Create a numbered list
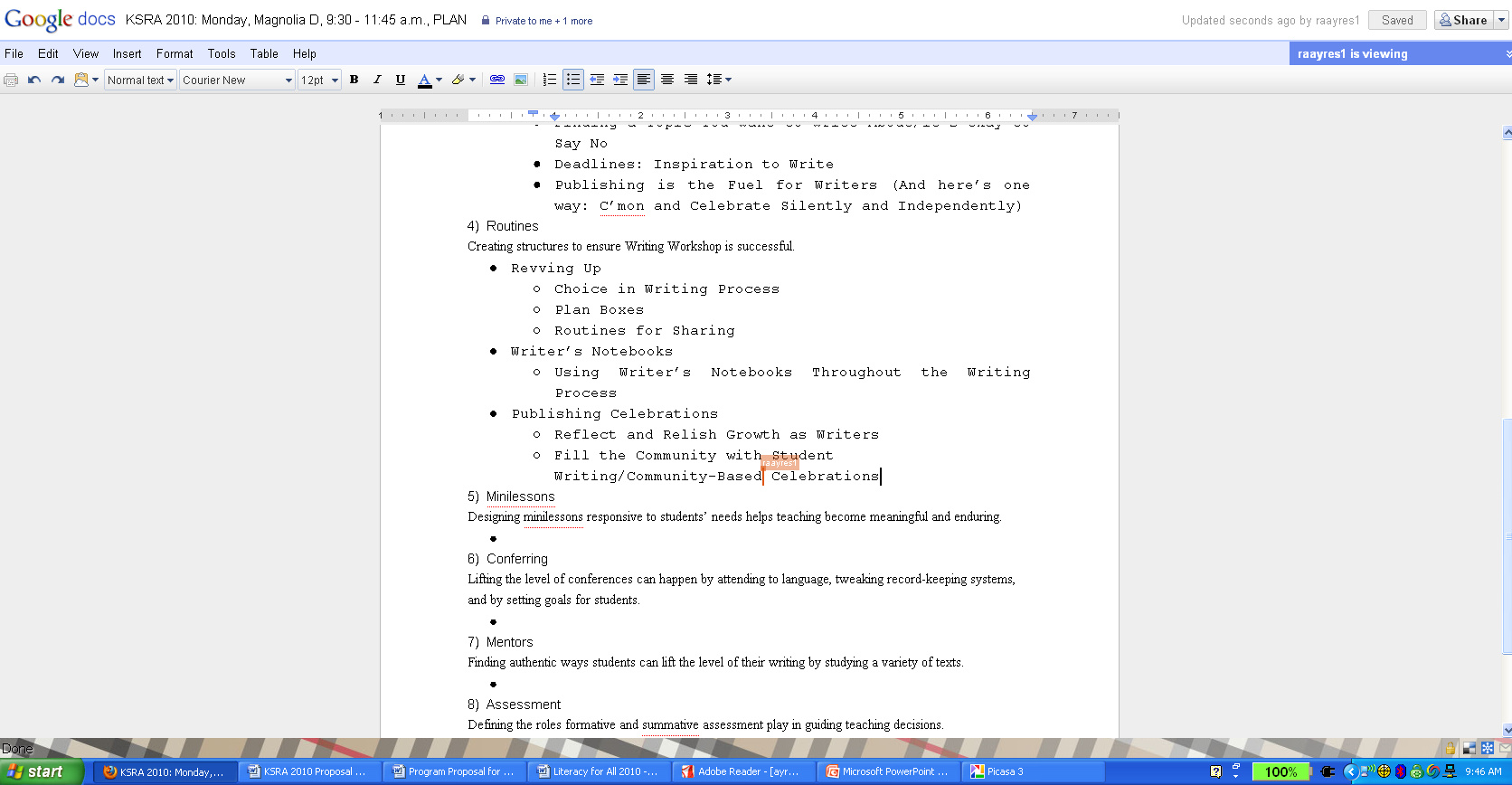 pos(549,80)
